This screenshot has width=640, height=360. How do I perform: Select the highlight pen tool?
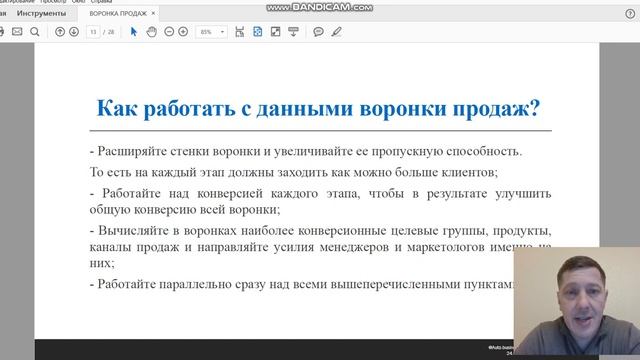click(x=336, y=31)
